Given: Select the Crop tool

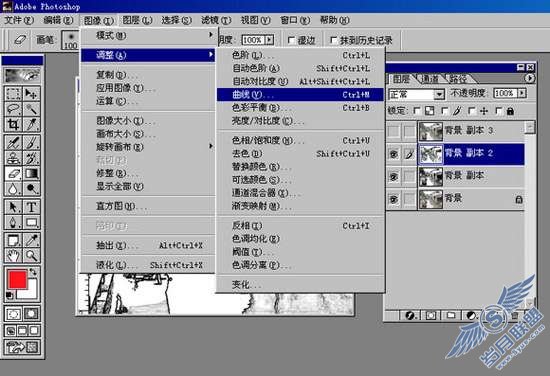Looking at the screenshot, I should click(13, 124).
